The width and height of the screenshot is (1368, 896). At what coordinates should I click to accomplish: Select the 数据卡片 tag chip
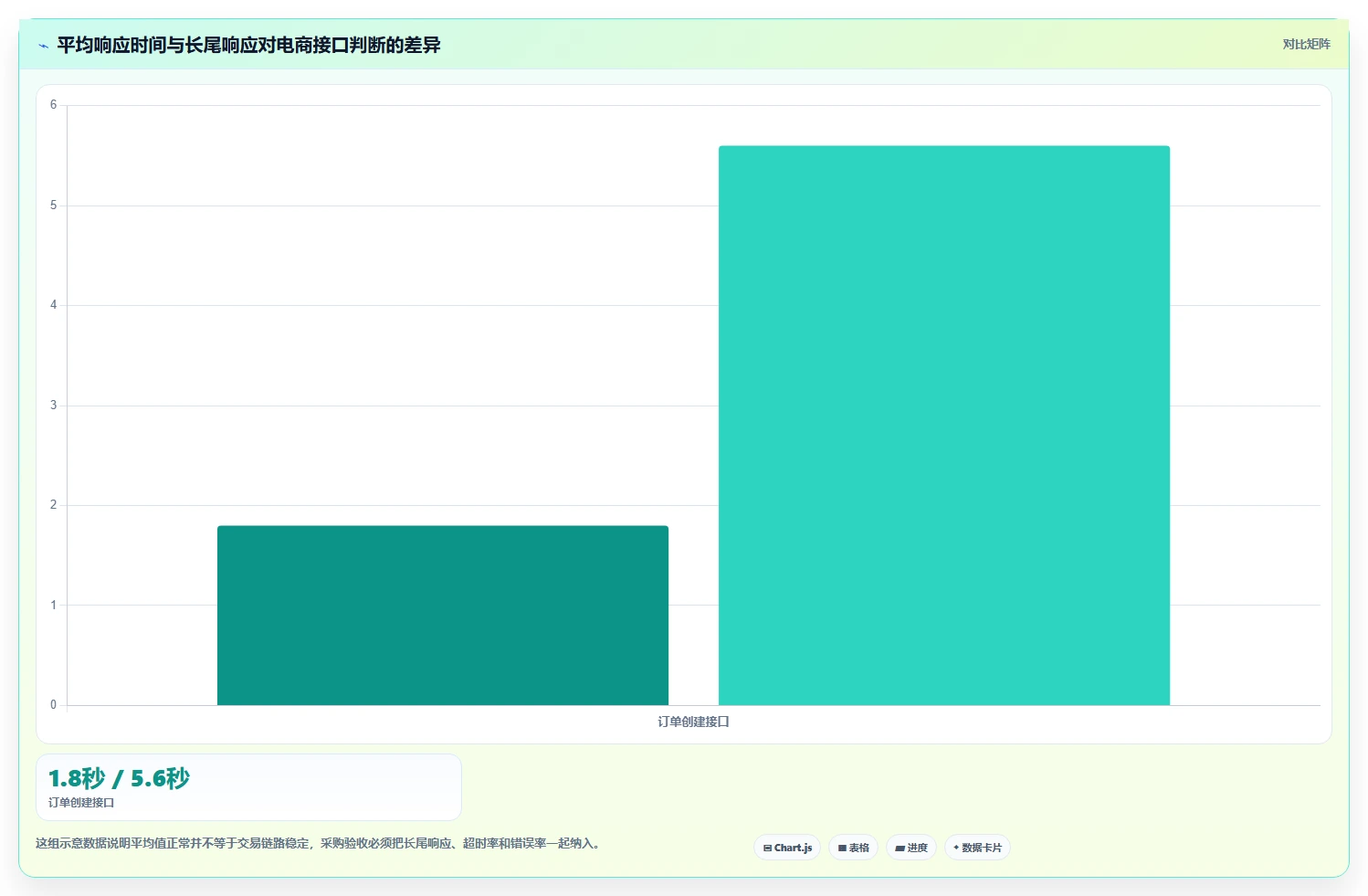point(977,848)
